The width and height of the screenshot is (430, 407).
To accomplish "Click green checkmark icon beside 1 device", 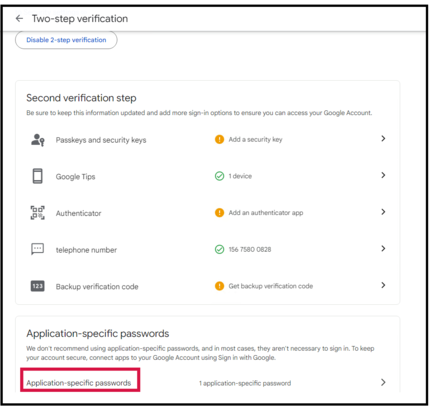I will [219, 176].
